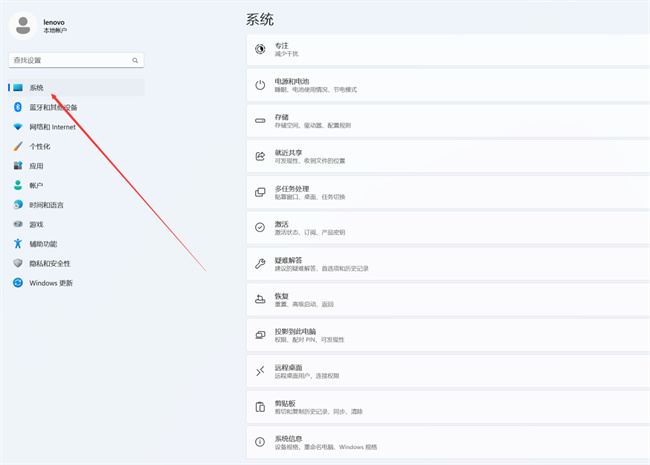Click the 投影到此电脑 projector icon
Viewport: 650px width, 465px height.
coord(260,335)
